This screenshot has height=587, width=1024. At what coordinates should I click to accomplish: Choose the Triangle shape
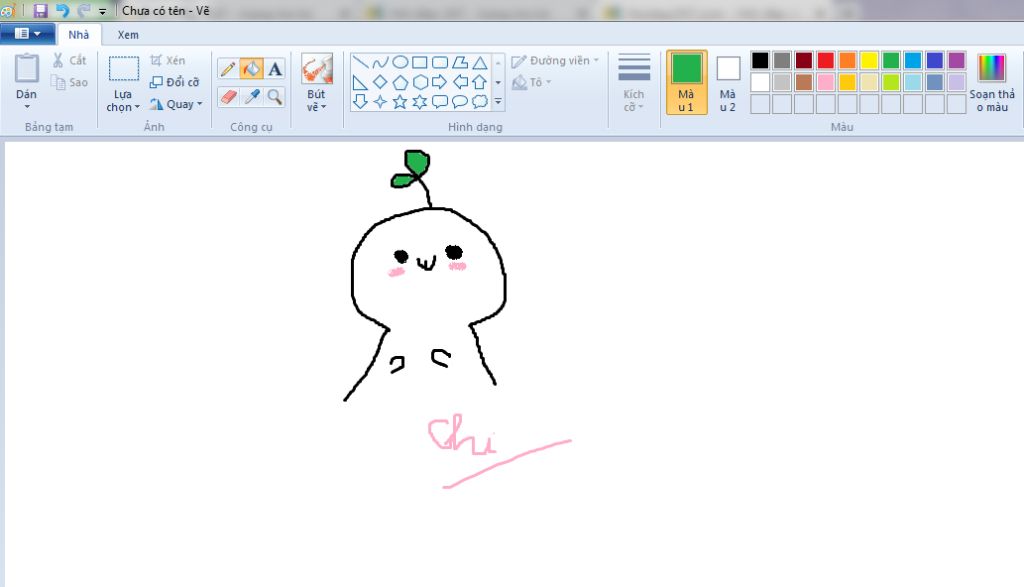[480, 63]
